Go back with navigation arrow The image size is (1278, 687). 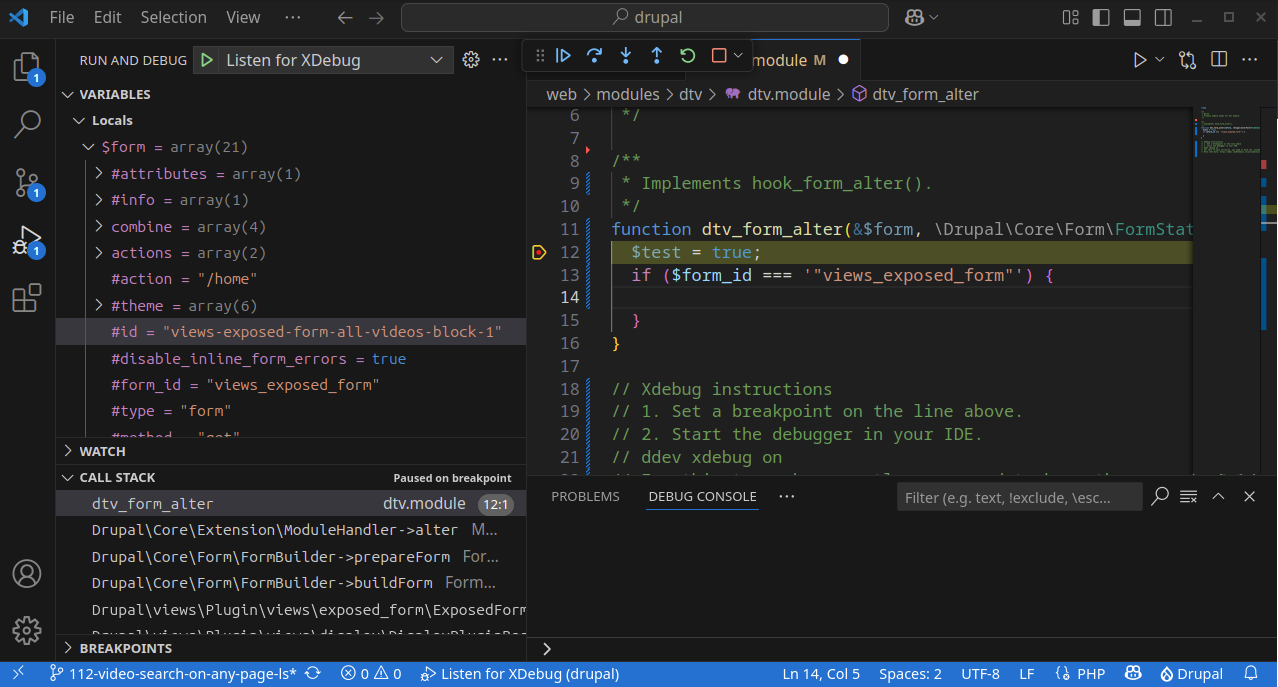coord(345,18)
